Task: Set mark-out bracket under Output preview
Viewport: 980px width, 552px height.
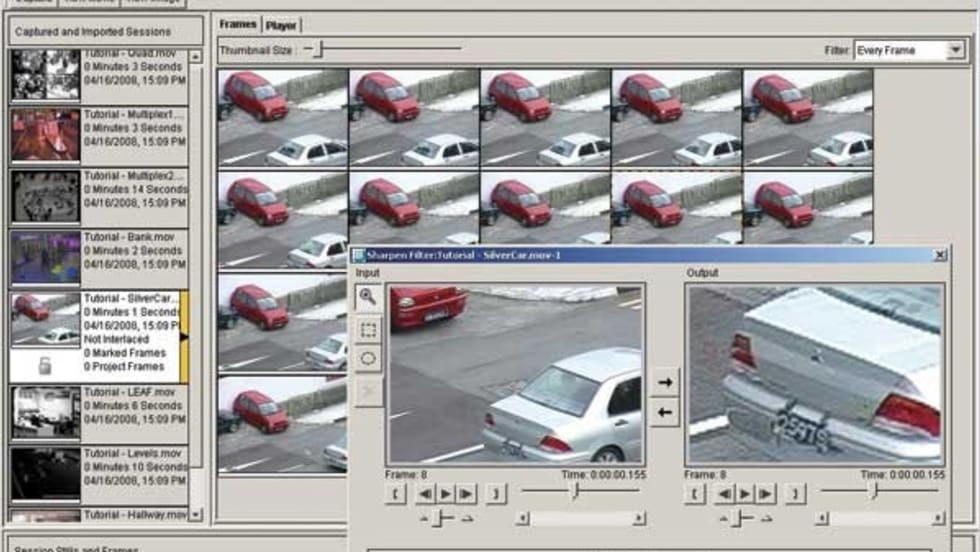Action: (x=793, y=493)
